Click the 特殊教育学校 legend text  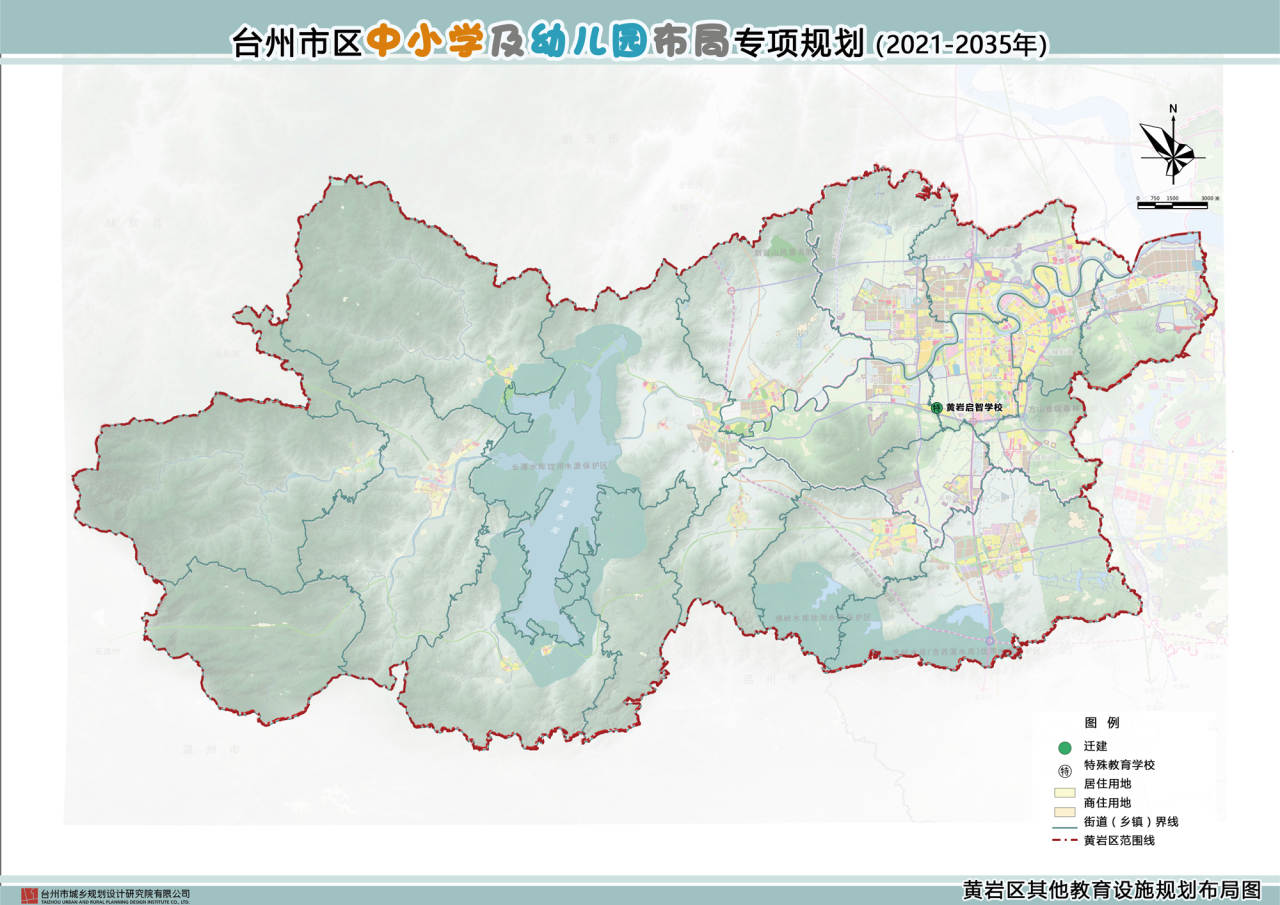click(x=1119, y=765)
